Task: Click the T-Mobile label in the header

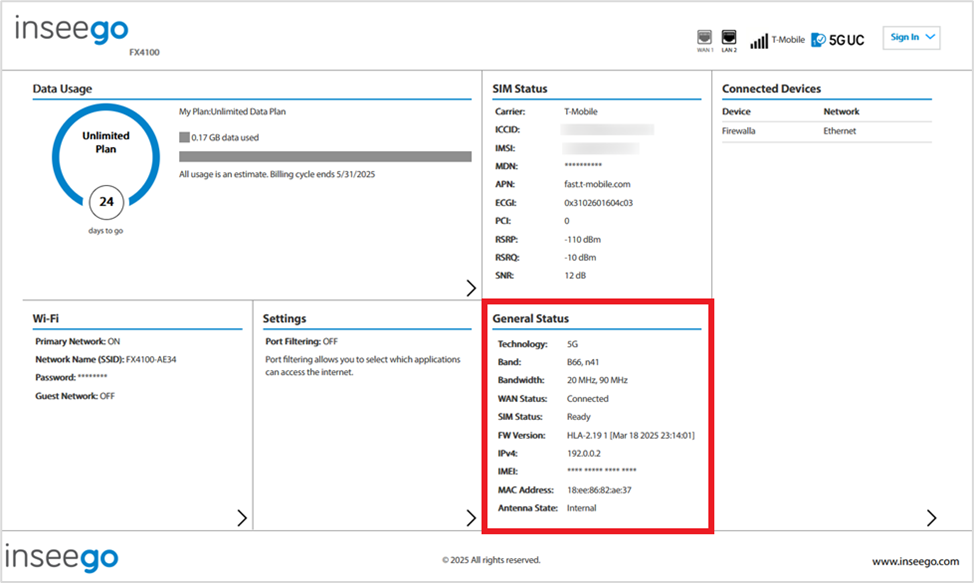Action: click(788, 40)
